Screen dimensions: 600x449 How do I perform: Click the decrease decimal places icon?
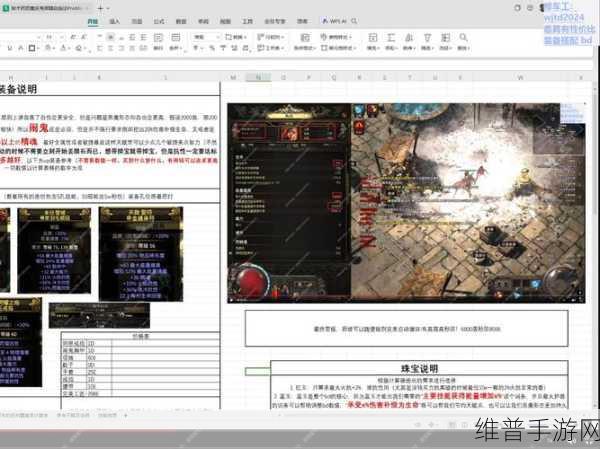tap(246, 48)
